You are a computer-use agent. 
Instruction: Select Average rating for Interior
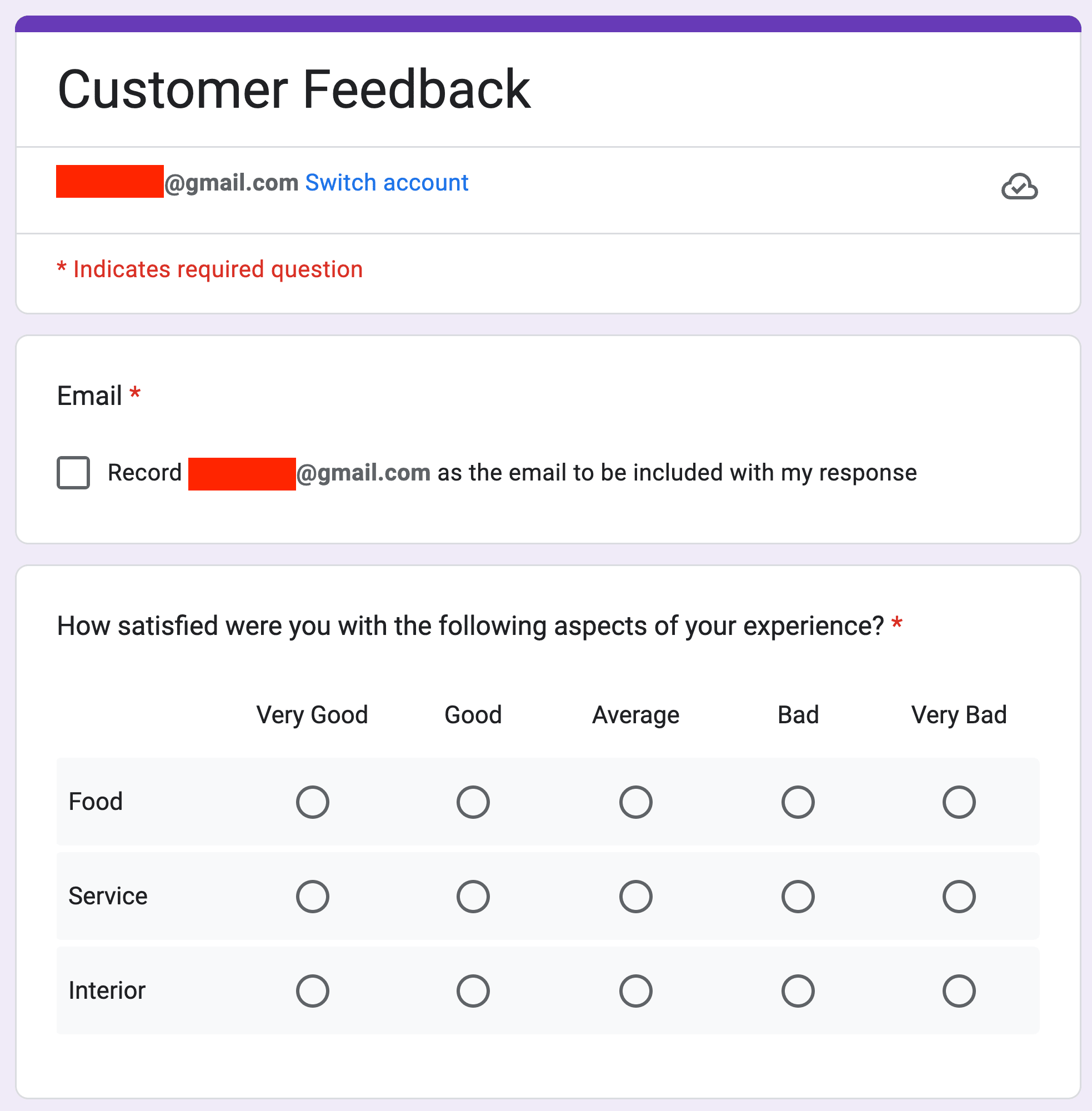tap(635, 990)
